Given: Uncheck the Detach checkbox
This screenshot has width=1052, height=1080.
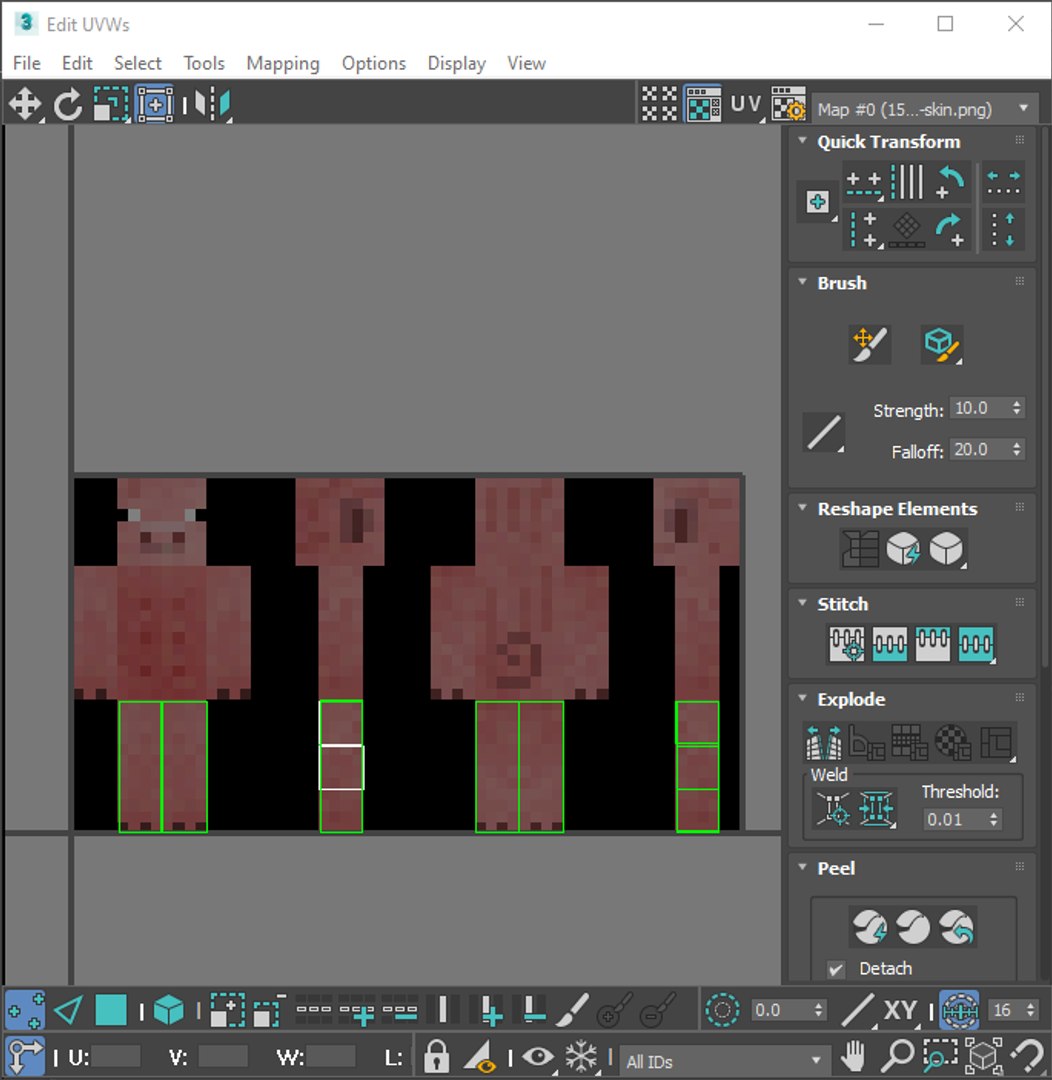Looking at the screenshot, I should tap(836, 969).
